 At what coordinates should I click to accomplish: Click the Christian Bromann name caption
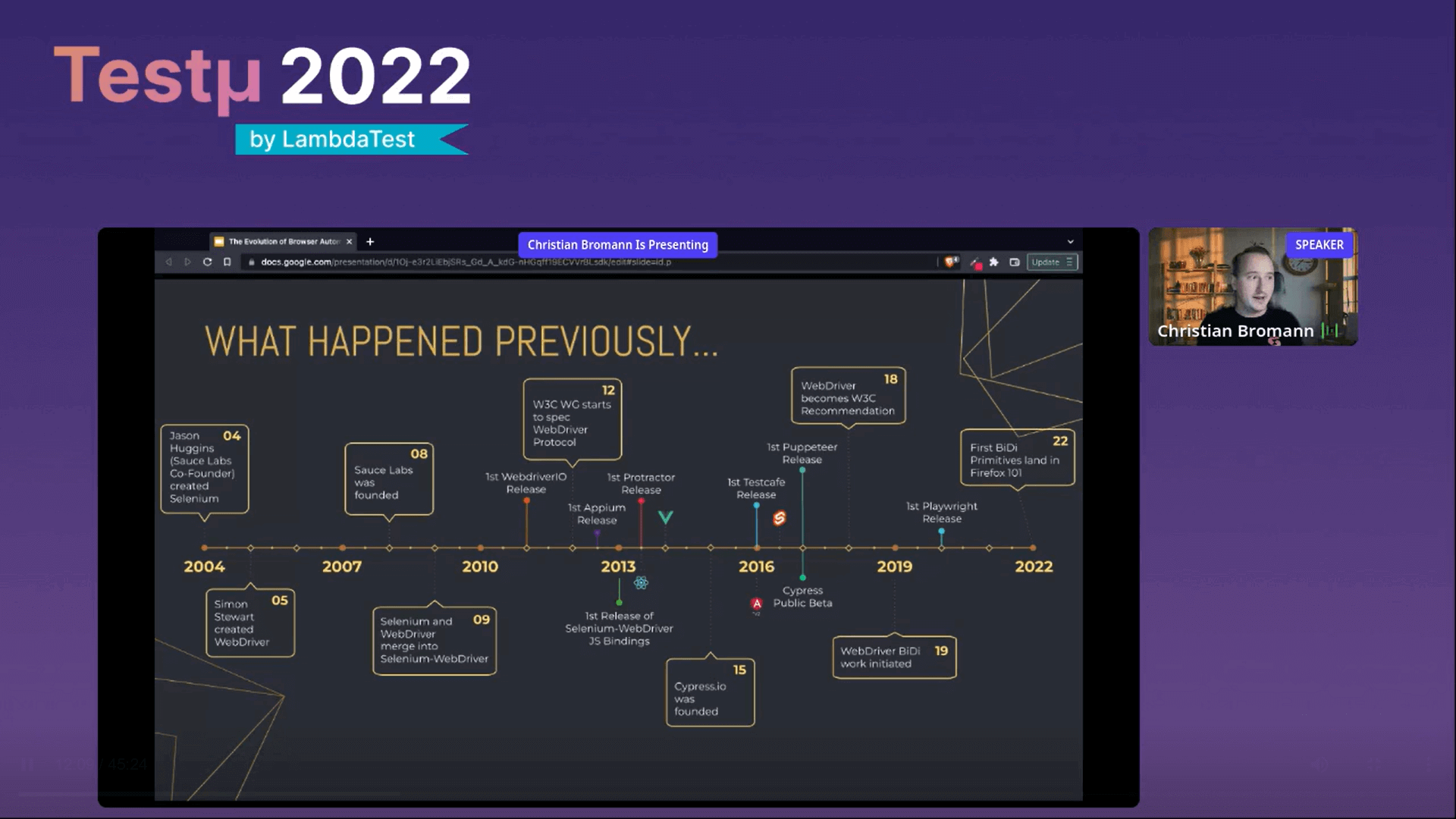coord(1235,331)
